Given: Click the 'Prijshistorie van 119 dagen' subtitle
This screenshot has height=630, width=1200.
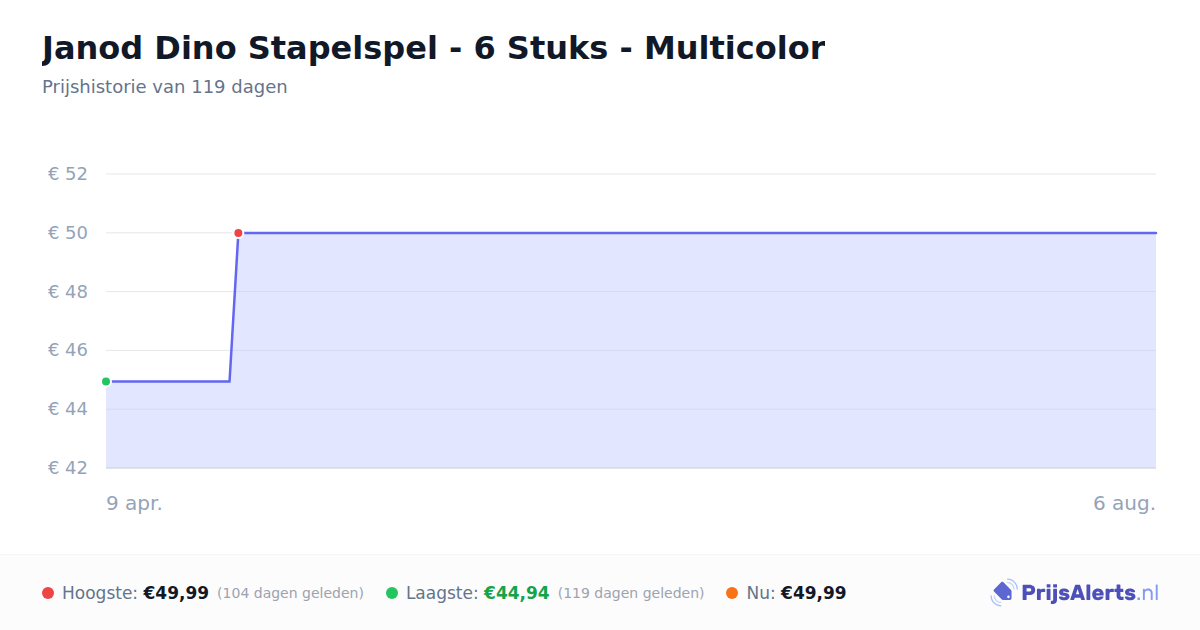Looking at the screenshot, I should point(165,87).
